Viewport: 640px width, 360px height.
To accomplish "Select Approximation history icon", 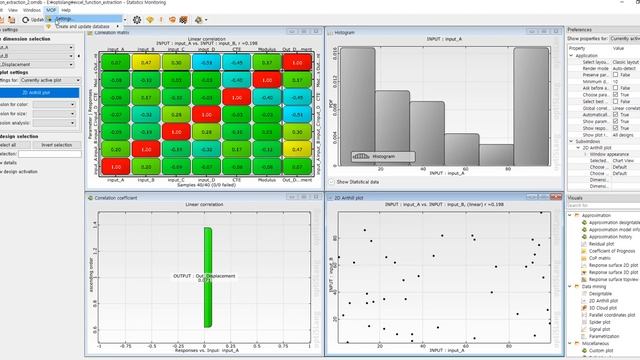I will tap(584, 237).
